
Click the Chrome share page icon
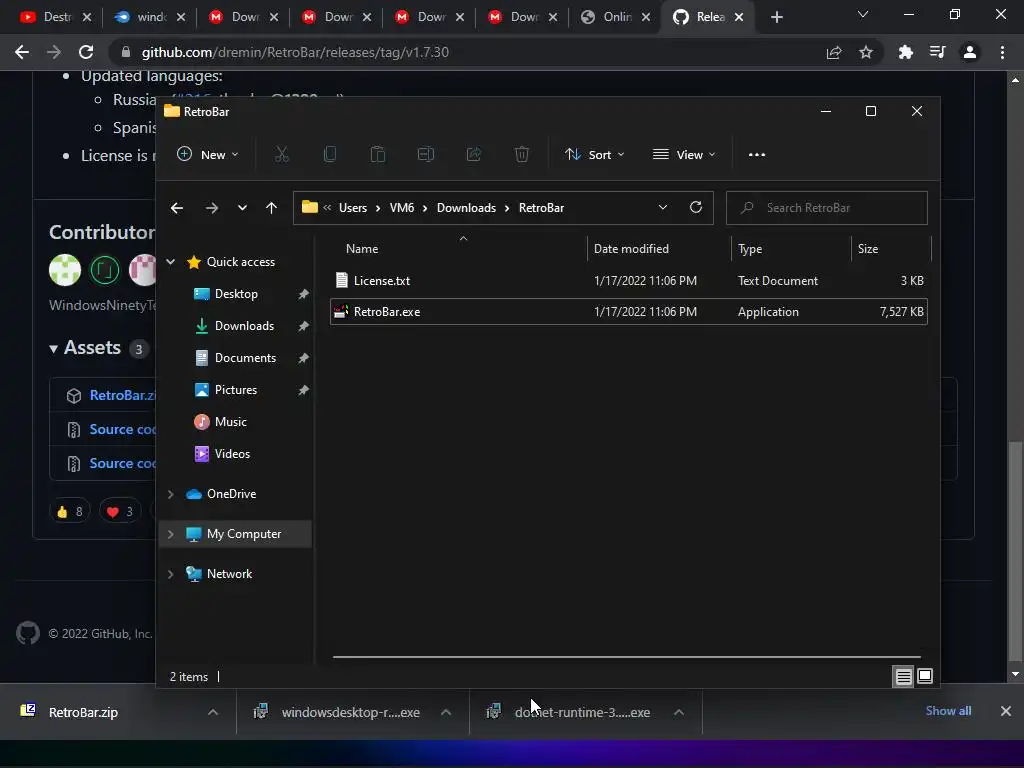(x=834, y=52)
